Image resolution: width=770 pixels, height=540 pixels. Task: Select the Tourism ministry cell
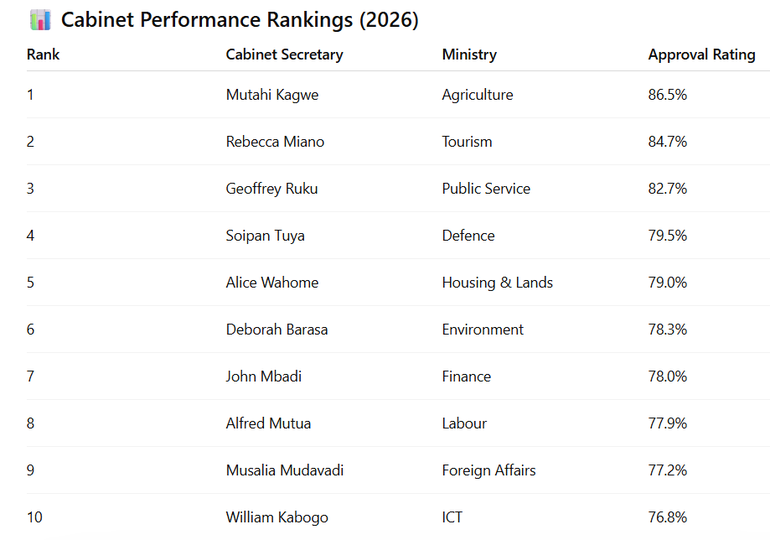click(x=467, y=142)
